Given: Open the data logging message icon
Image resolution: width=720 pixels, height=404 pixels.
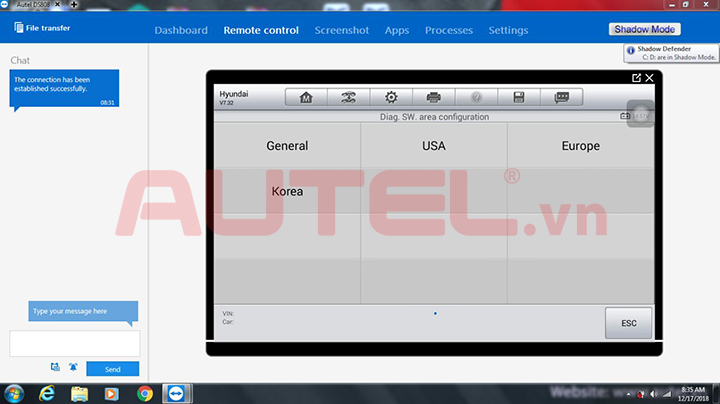Looking at the screenshot, I should pos(562,97).
